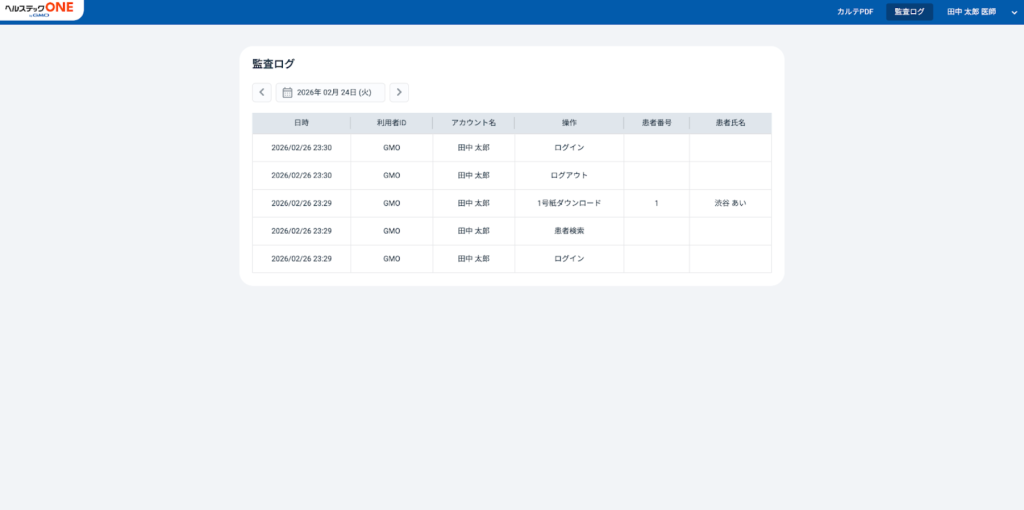This screenshot has width=1024, height=510.
Task: Open the カルテPDF menu item
Action: [x=855, y=12]
